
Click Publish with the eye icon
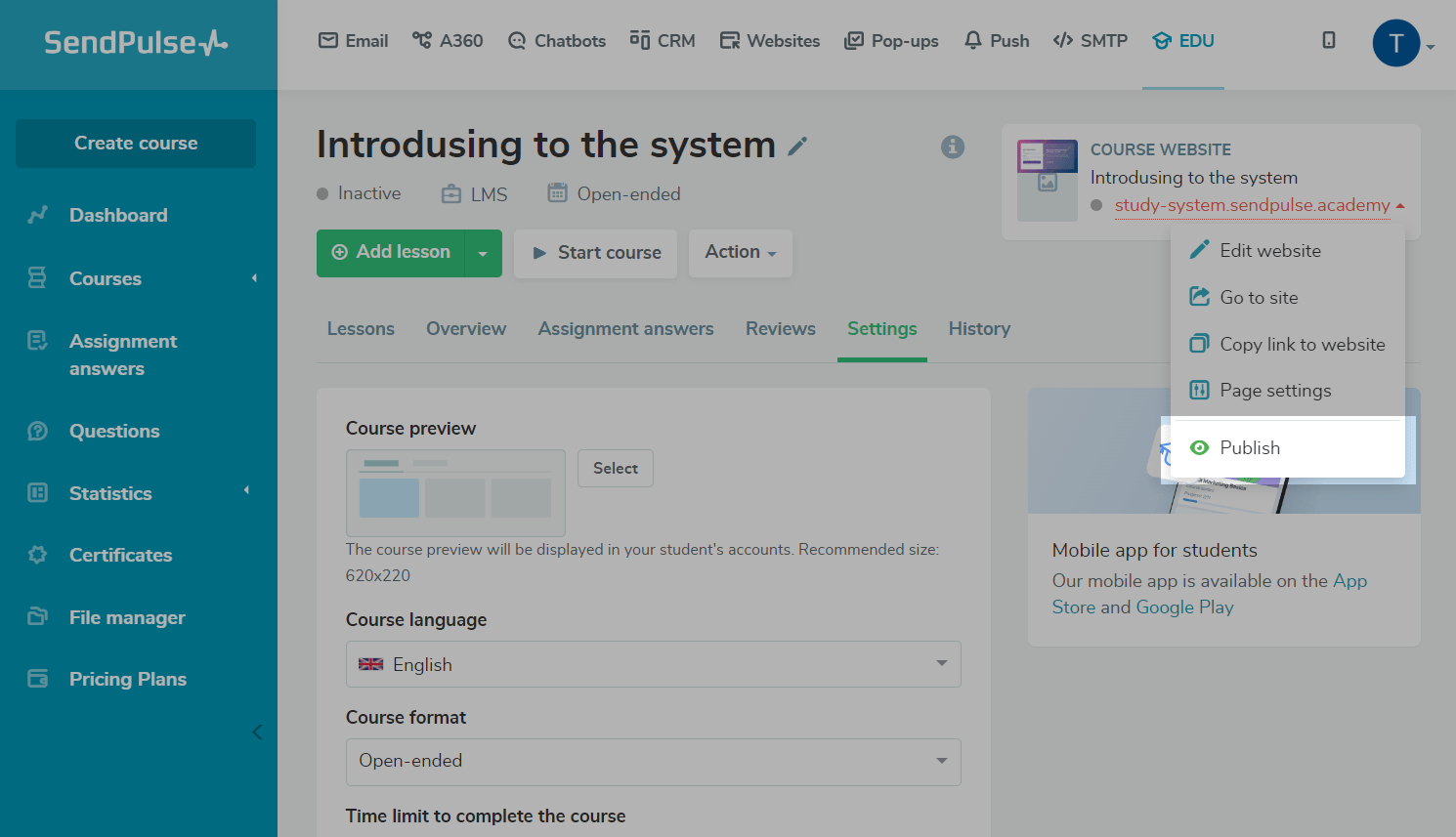pyautogui.click(x=1249, y=447)
